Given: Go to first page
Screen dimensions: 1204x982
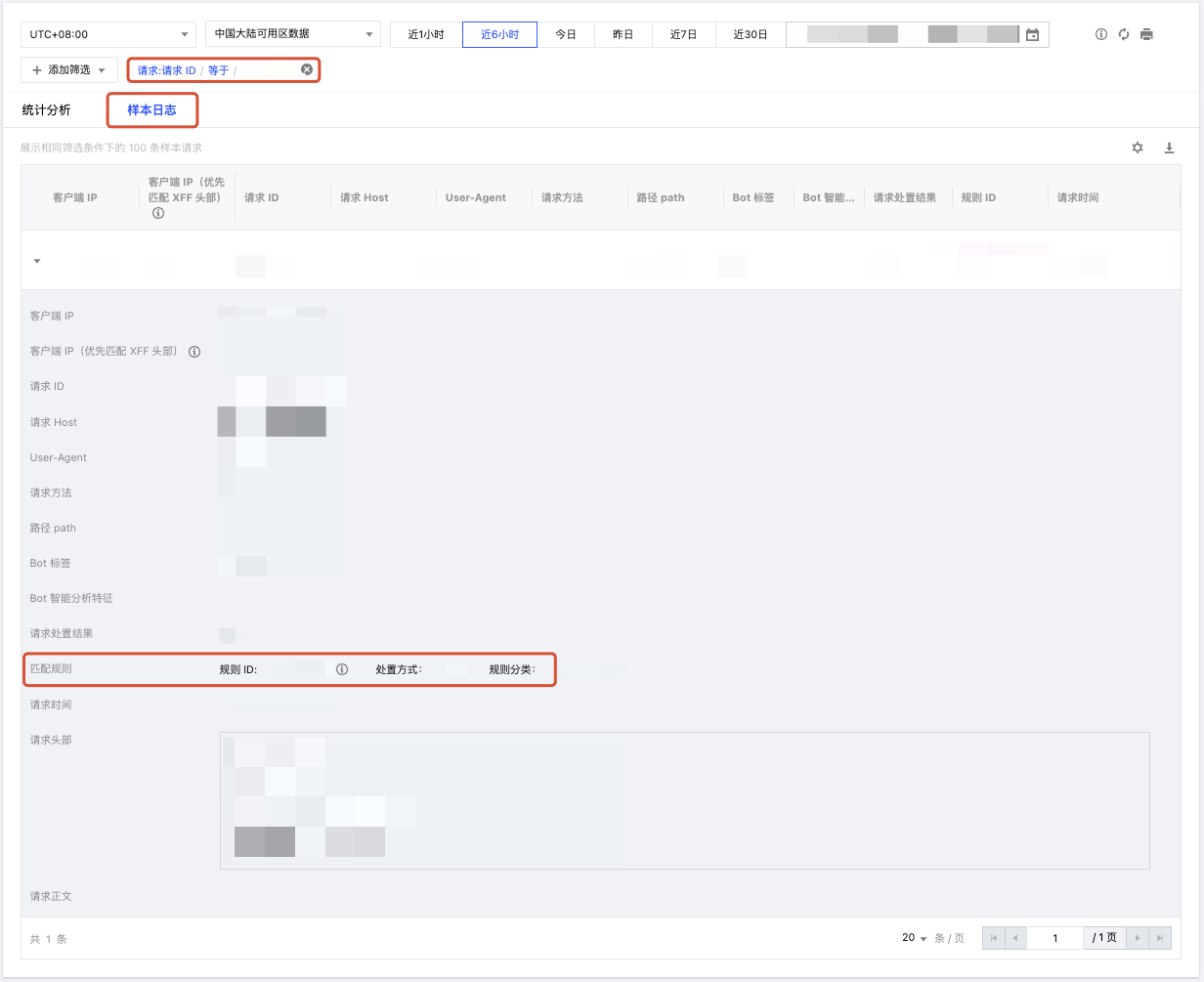Looking at the screenshot, I should point(994,938).
